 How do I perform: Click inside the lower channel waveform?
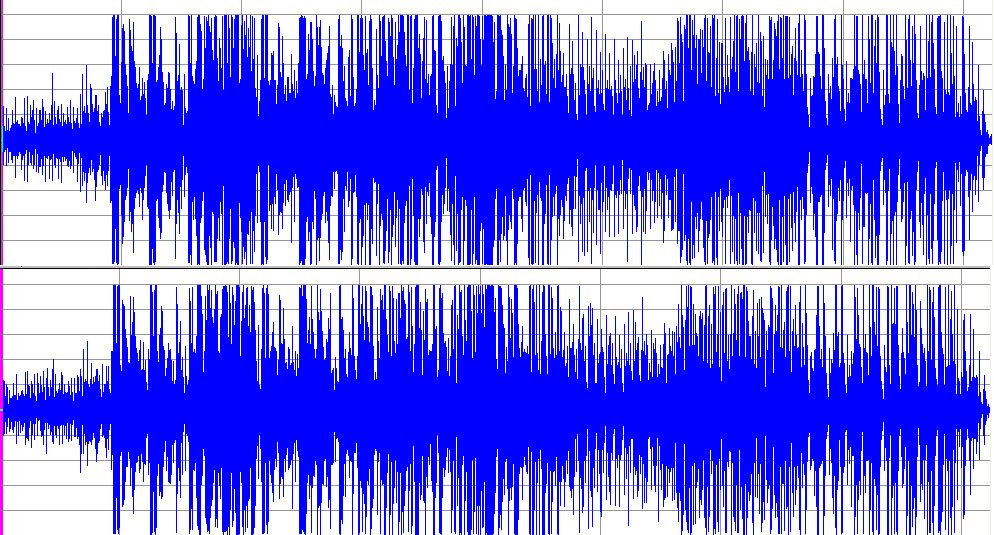497,409
